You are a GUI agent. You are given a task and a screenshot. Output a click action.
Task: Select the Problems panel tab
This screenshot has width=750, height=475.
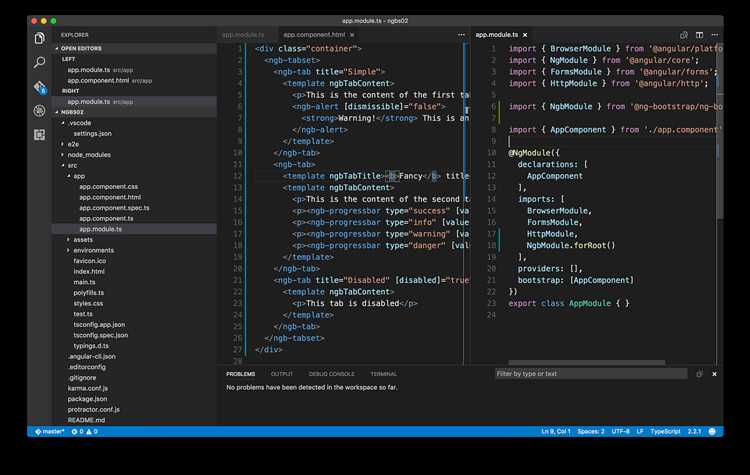(x=241, y=374)
